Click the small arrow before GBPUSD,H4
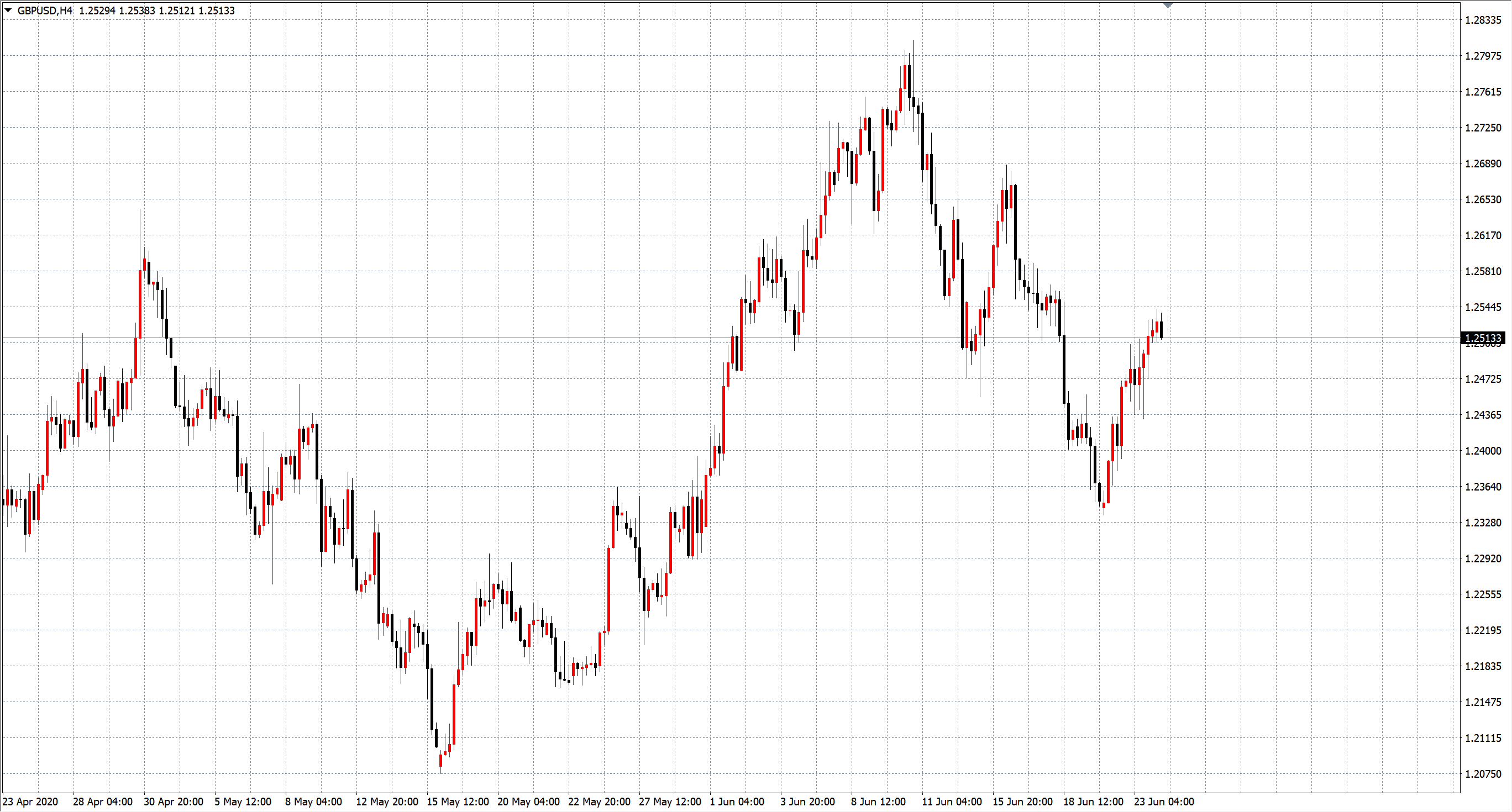 pyautogui.click(x=8, y=10)
